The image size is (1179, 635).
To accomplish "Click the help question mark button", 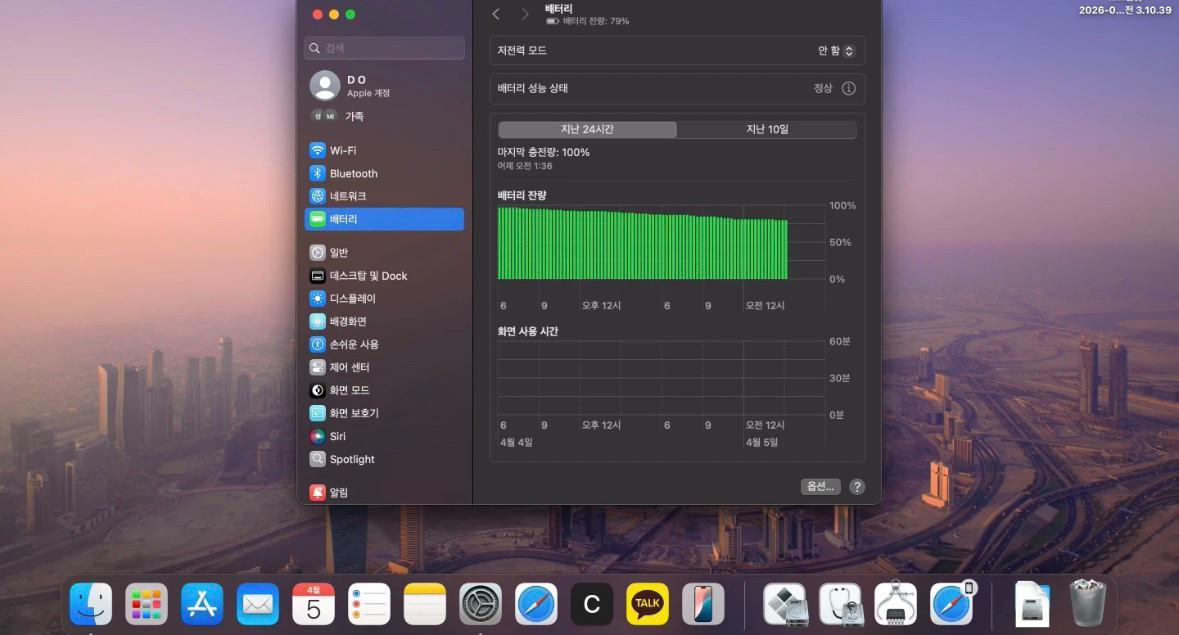I will coord(857,486).
